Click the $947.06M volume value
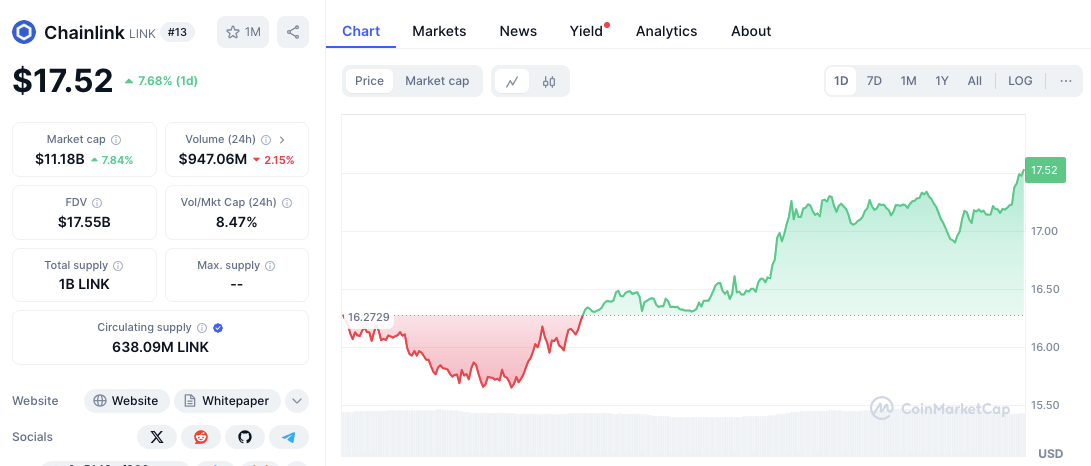The width and height of the screenshot is (1091, 466). [x=213, y=159]
